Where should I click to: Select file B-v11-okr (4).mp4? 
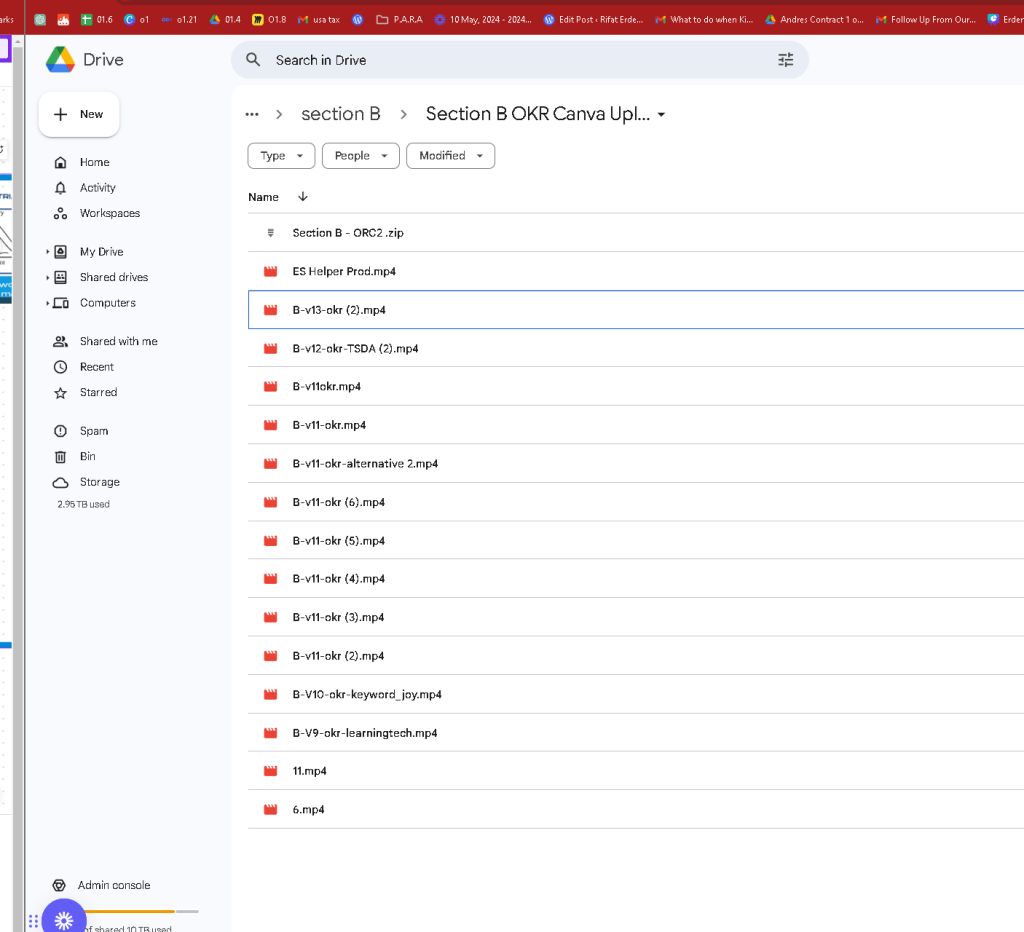[x=636, y=578]
